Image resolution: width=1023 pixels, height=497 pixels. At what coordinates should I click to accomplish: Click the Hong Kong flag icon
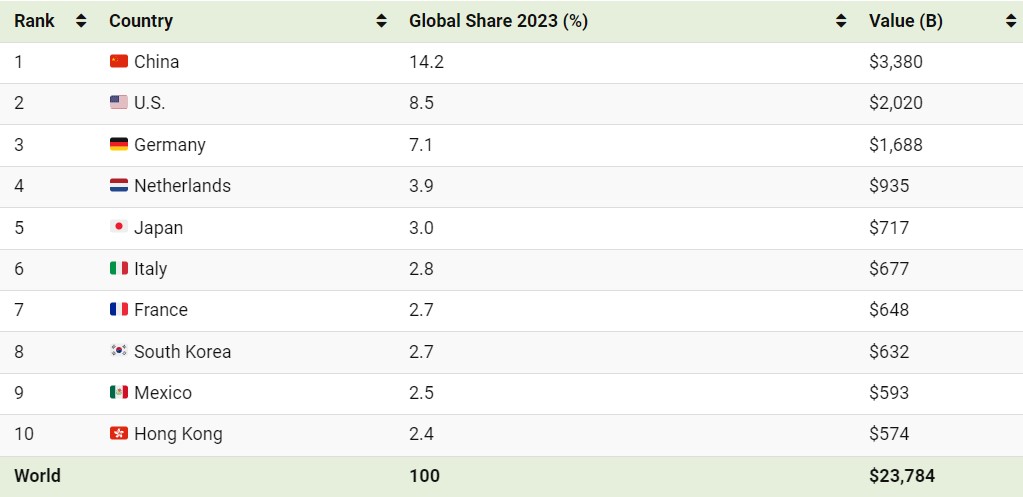click(119, 434)
